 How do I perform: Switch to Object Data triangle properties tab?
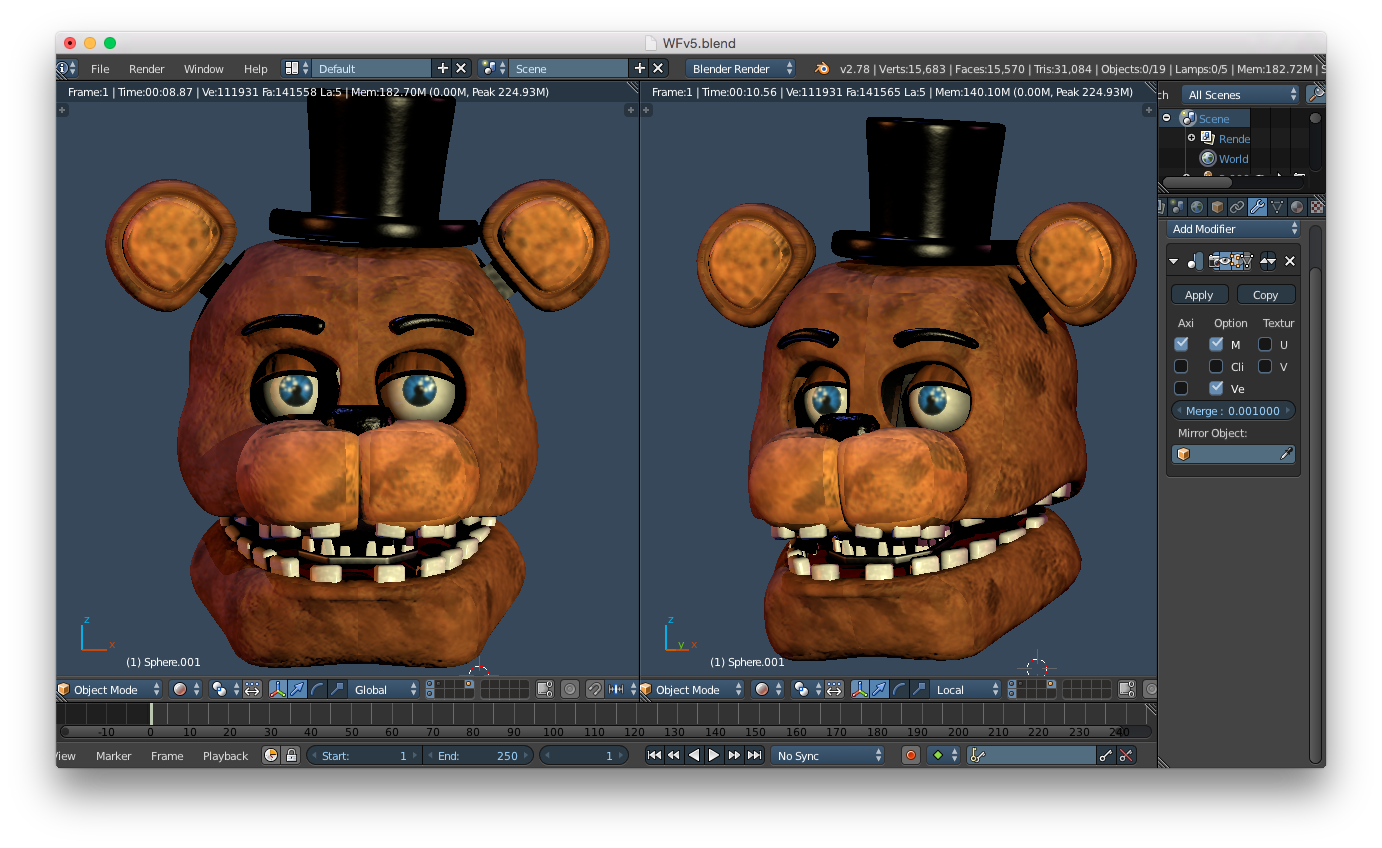(1277, 207)
